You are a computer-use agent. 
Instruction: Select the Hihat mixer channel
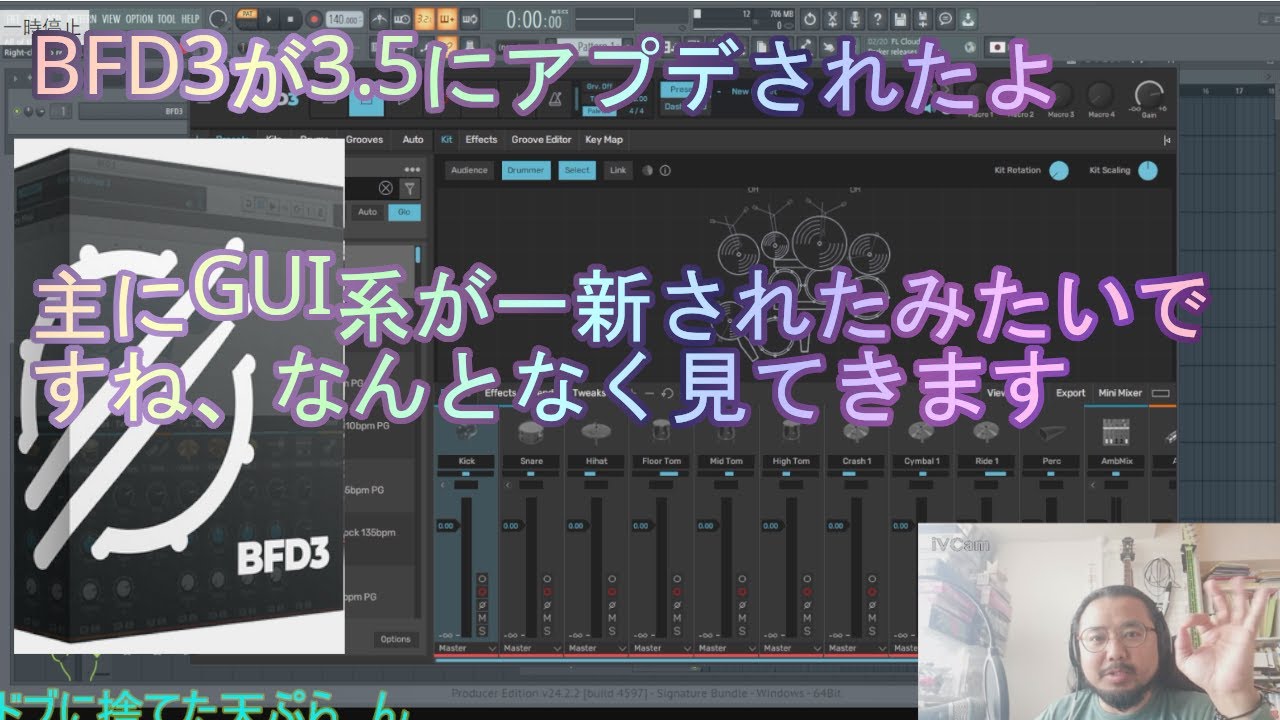[x=597, y=461]
